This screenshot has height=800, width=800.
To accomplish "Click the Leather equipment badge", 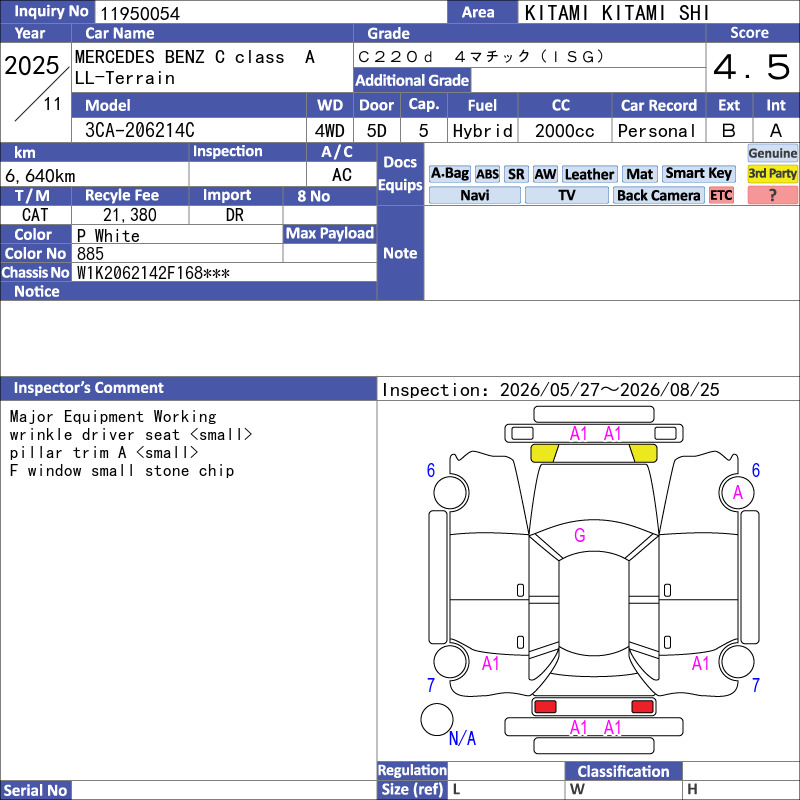I will (x=589, y=174).
